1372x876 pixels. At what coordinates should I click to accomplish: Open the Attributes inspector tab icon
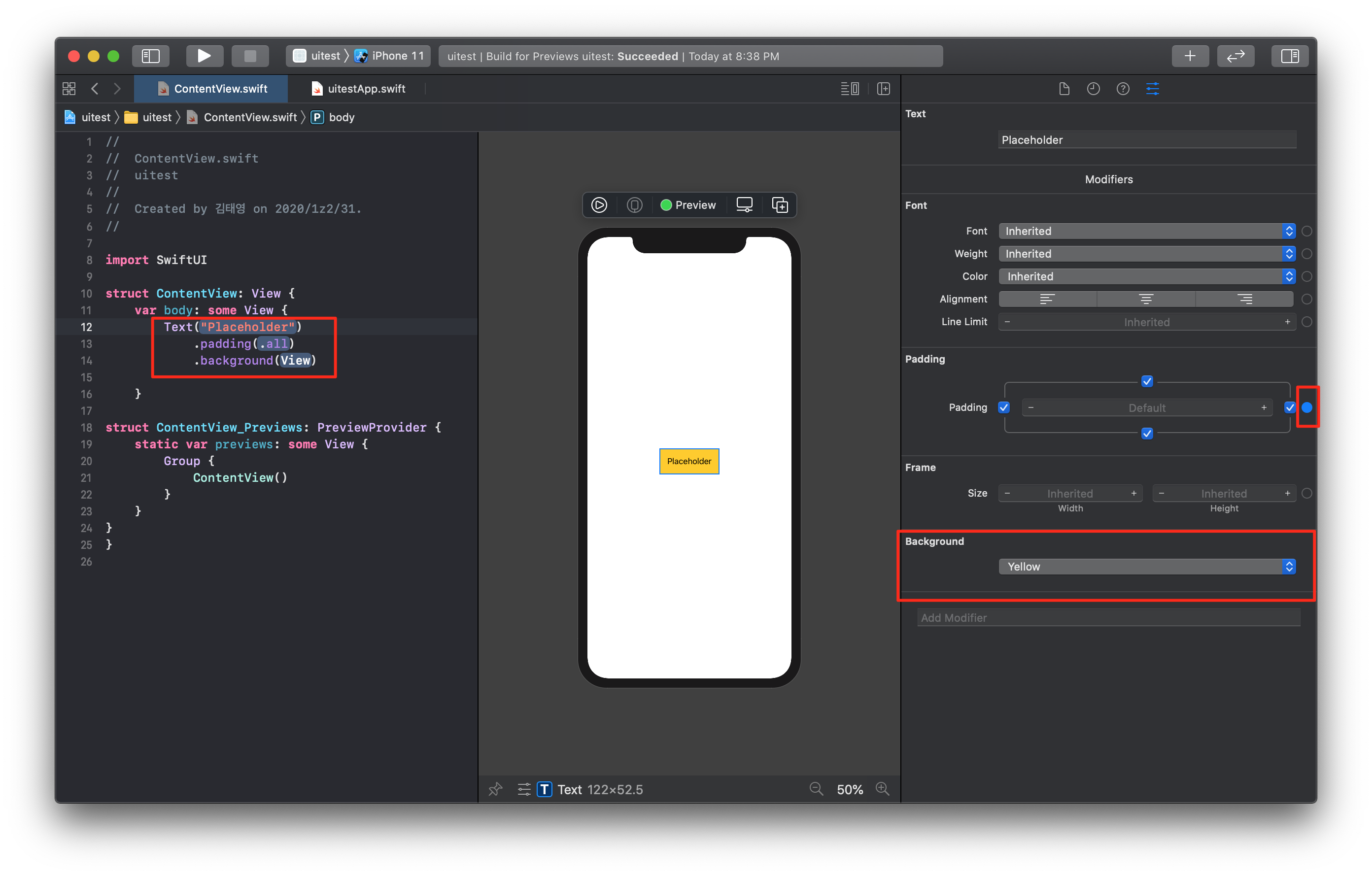(1152, 89)
